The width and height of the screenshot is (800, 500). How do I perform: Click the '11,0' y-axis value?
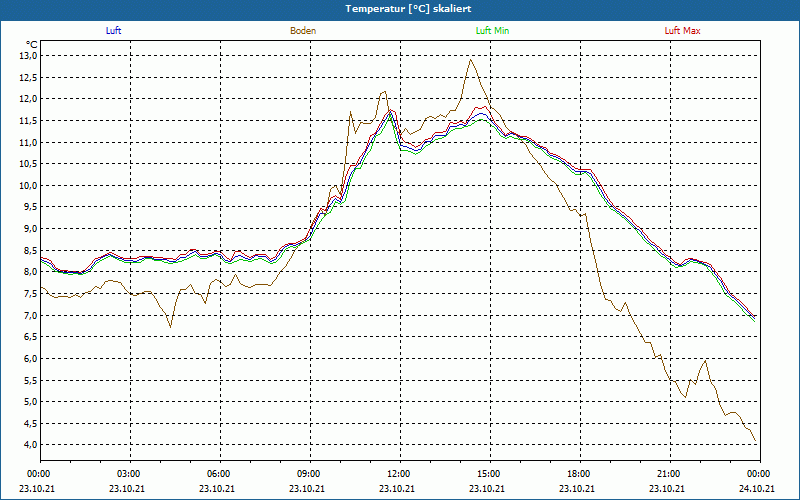(29, 142)
